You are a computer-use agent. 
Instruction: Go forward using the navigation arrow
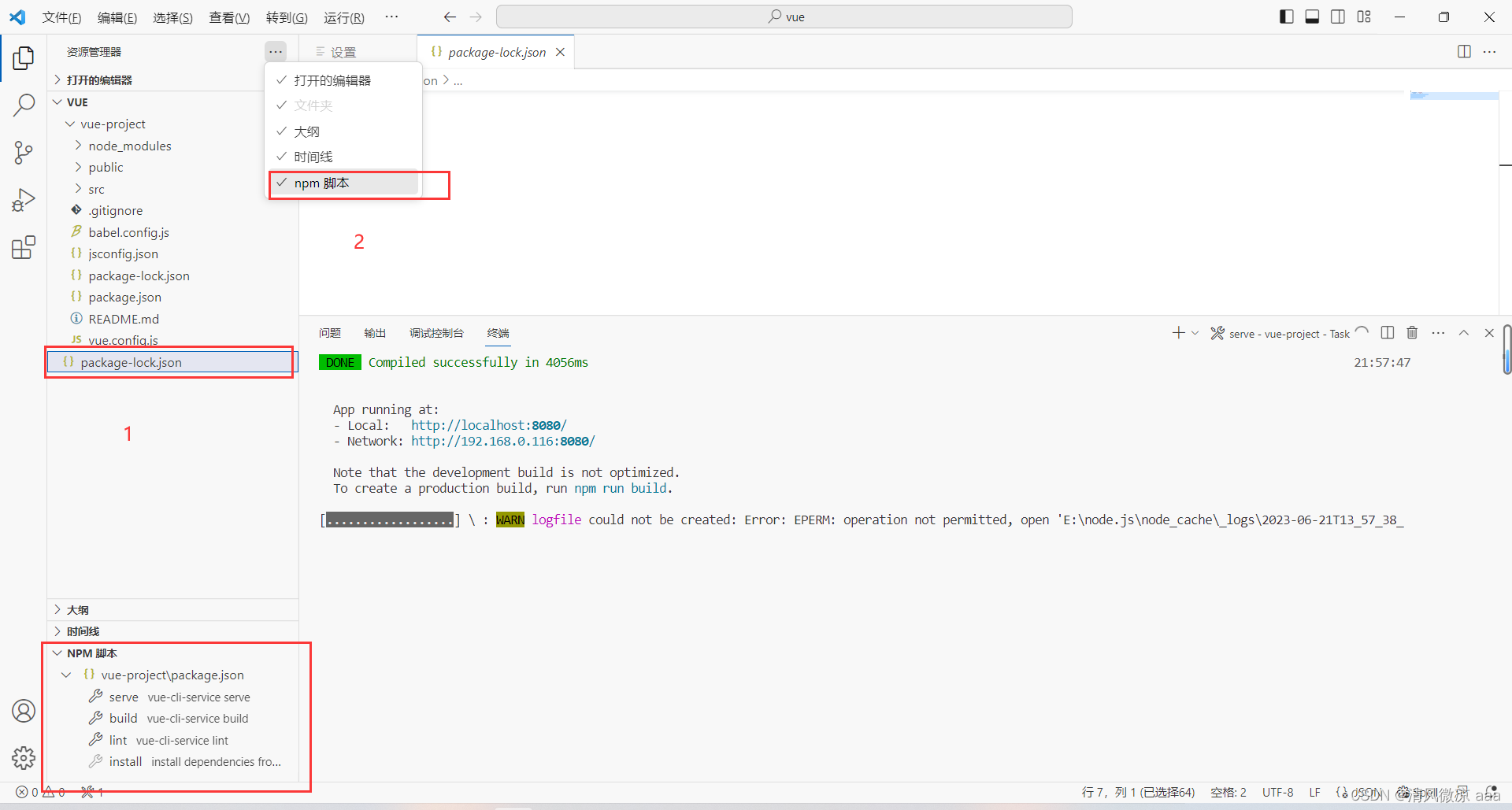pyautogui.click(x=476, y=17)
